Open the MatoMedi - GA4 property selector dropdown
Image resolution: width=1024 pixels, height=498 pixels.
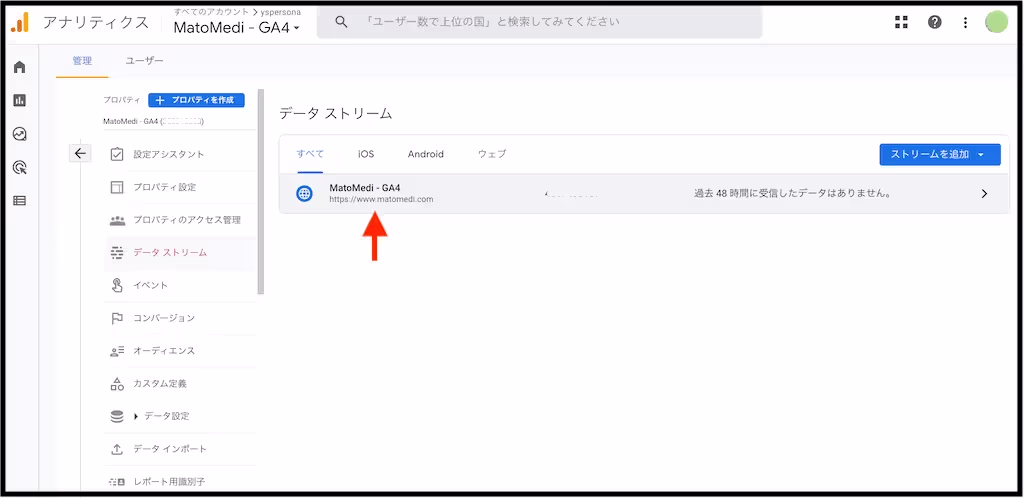click(x=236, y=28)
